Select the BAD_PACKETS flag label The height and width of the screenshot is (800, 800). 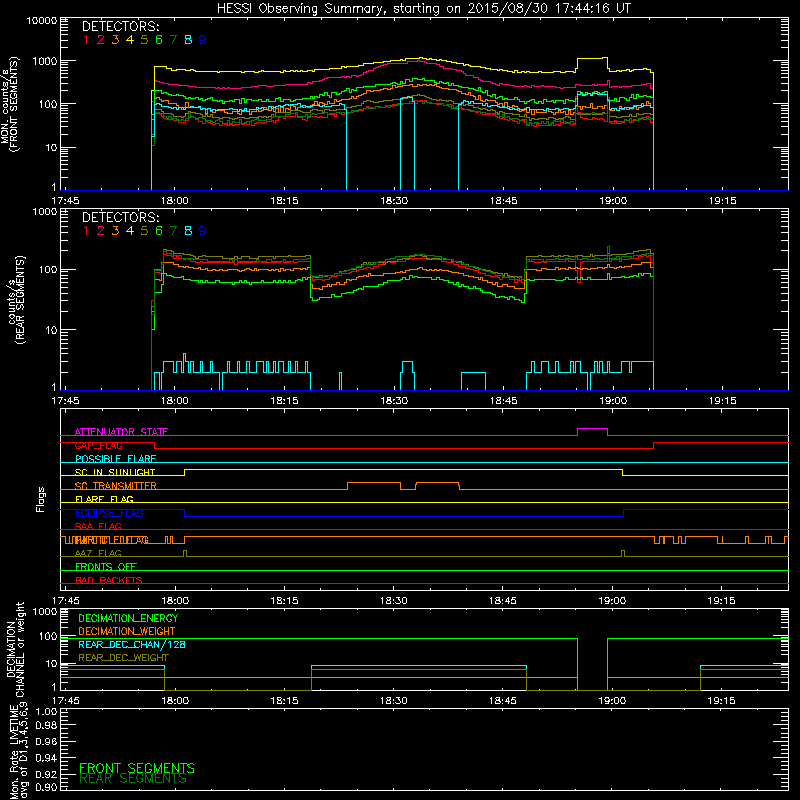tap(109, 580)
